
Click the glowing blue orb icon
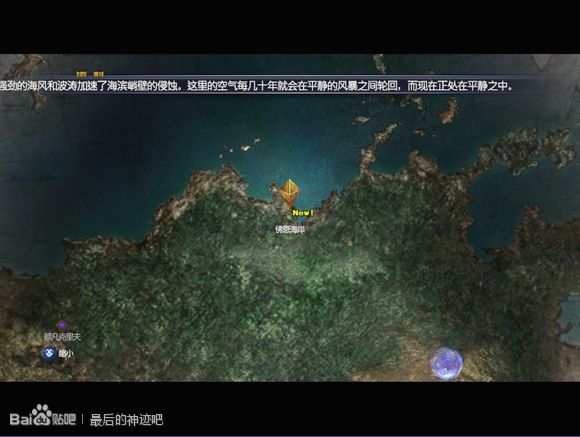tap(446, 363)
